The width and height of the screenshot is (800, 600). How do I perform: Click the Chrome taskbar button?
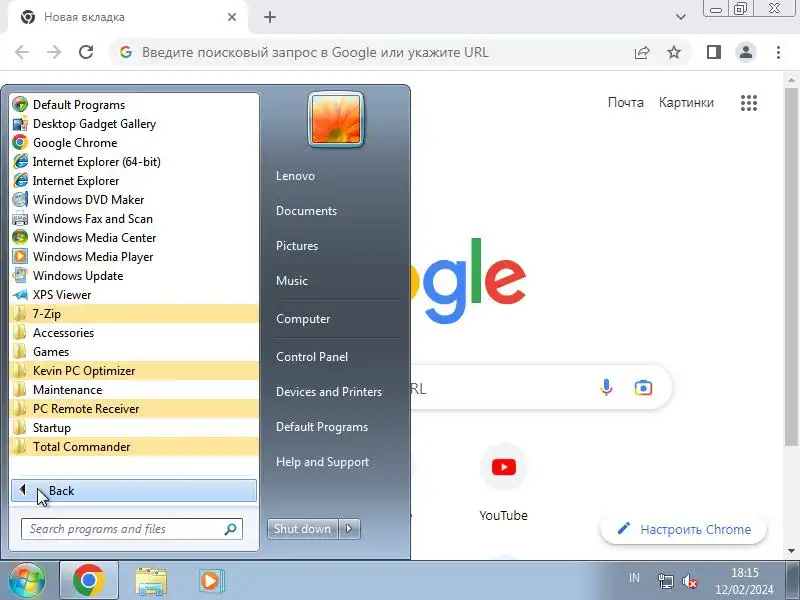click(x=89, y=580)
